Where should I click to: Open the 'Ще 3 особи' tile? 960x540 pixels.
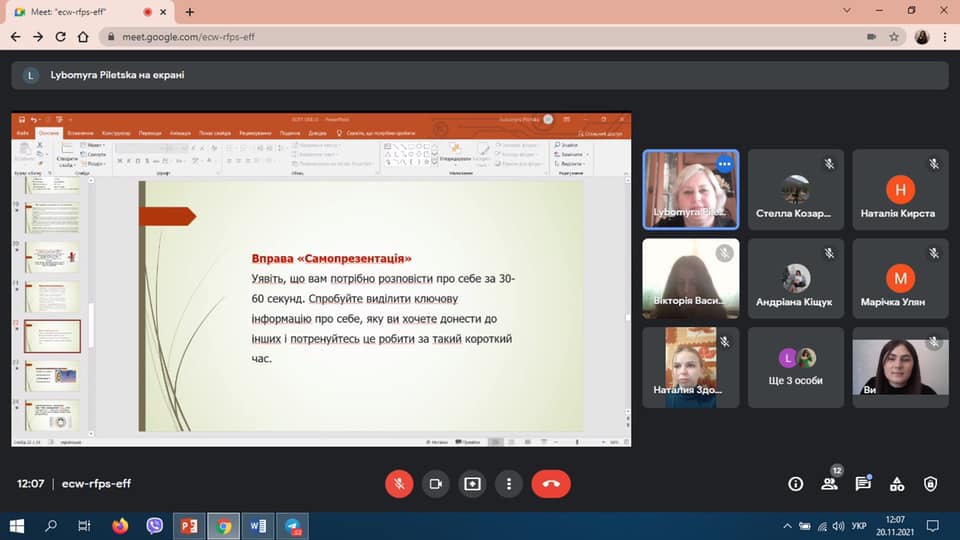[796, 367]
